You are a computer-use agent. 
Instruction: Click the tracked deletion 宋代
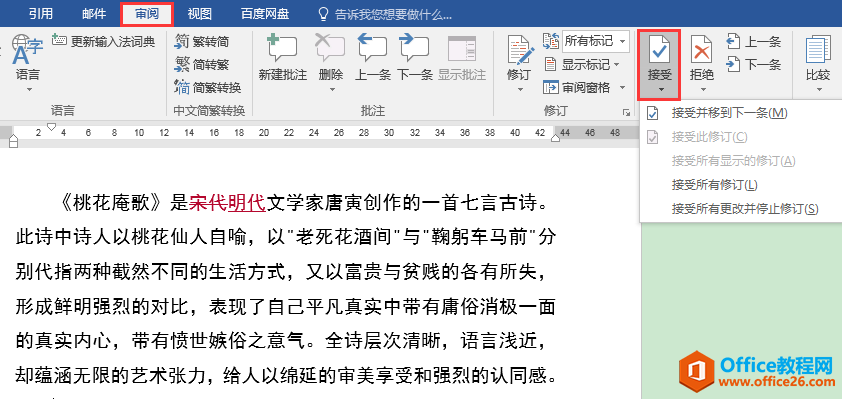tap(208, 203)
